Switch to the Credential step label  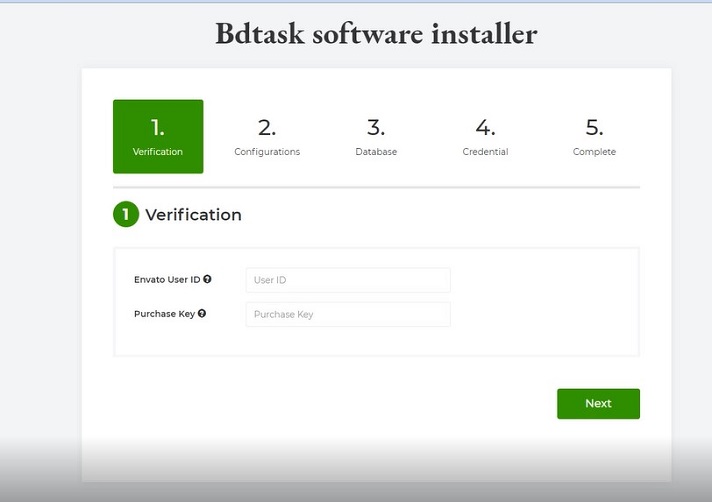pyautogui.click(x=485, y=152)
